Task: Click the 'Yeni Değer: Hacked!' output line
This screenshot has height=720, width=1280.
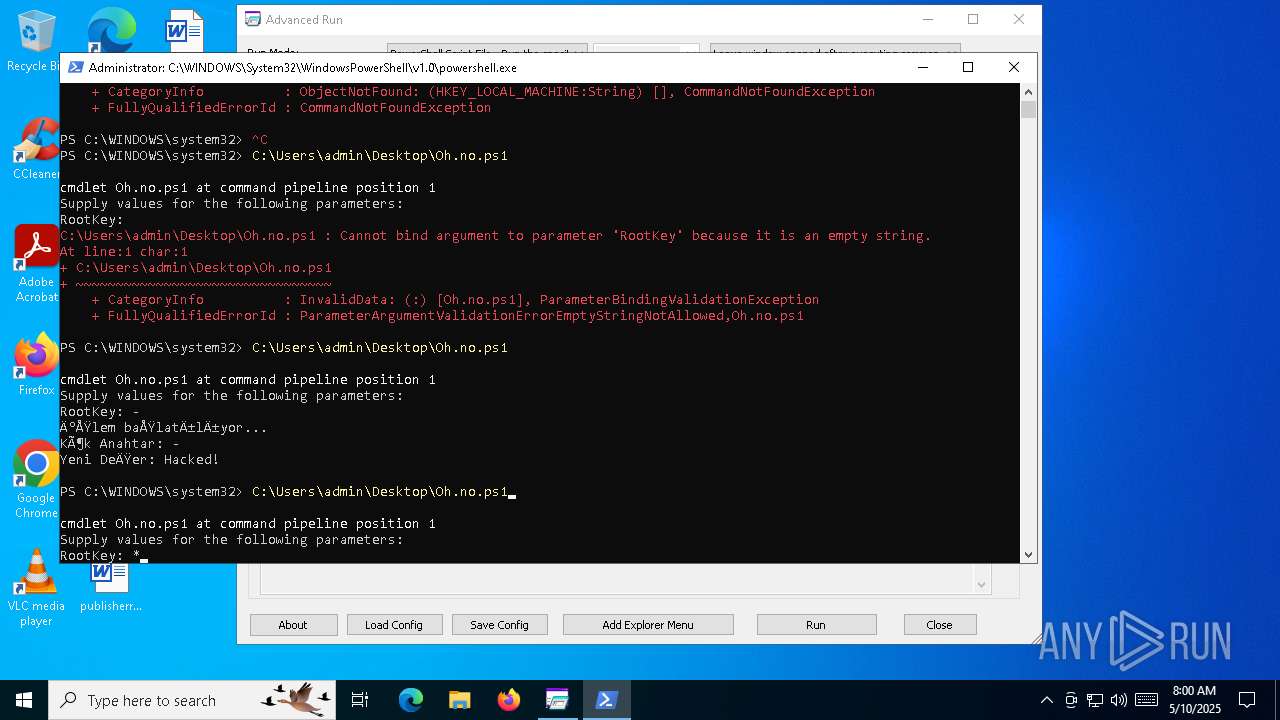Action: tap(139, 460)
